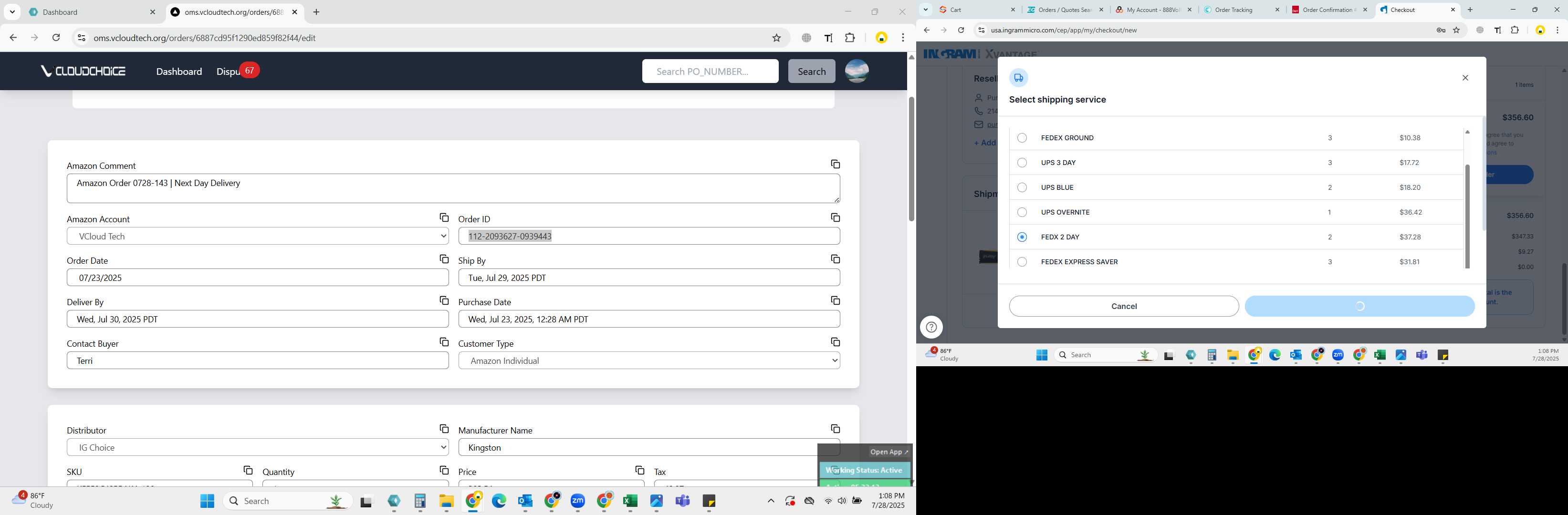Copy the Price value

click(639, 470)
